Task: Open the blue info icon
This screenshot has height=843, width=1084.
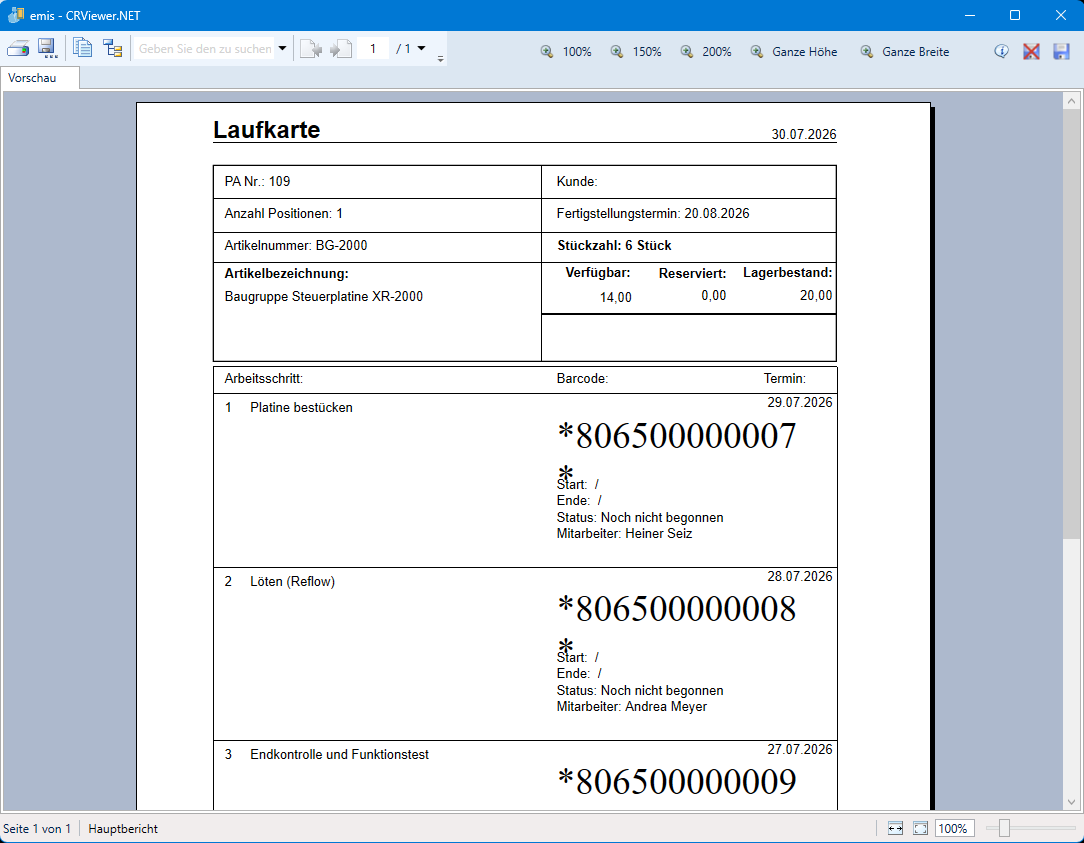Action: tap(1001, 51)
